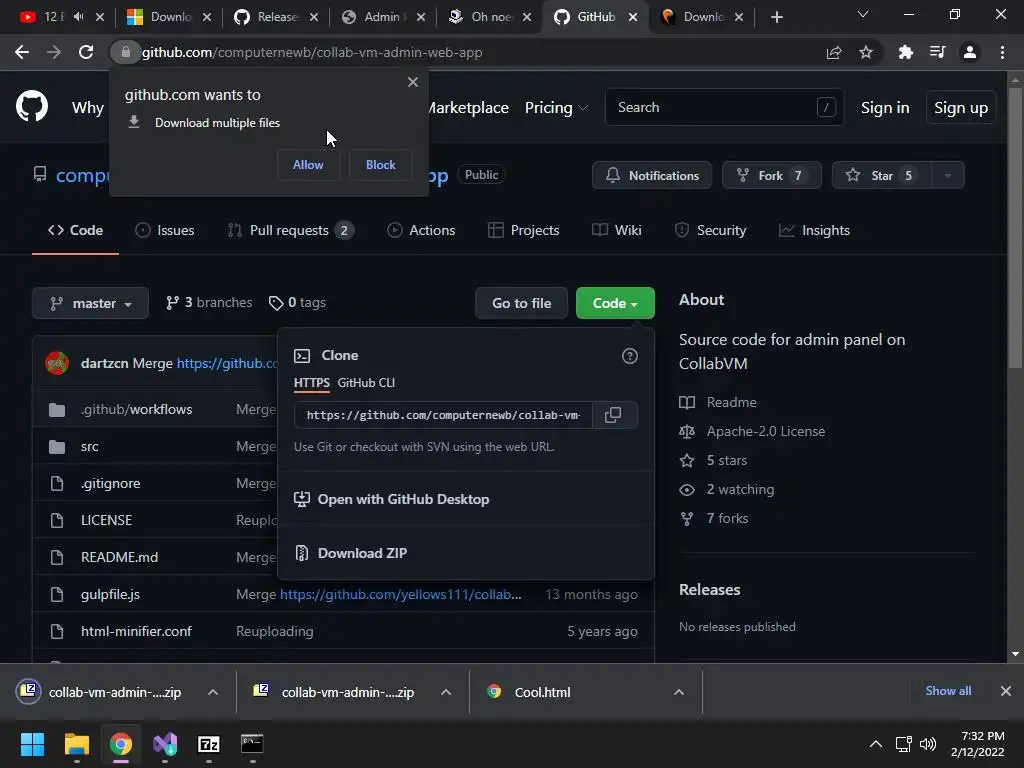The width and height of the screenshot is (1024, 768).
Task: Open the src folder
Action: [x=89, y=447]
